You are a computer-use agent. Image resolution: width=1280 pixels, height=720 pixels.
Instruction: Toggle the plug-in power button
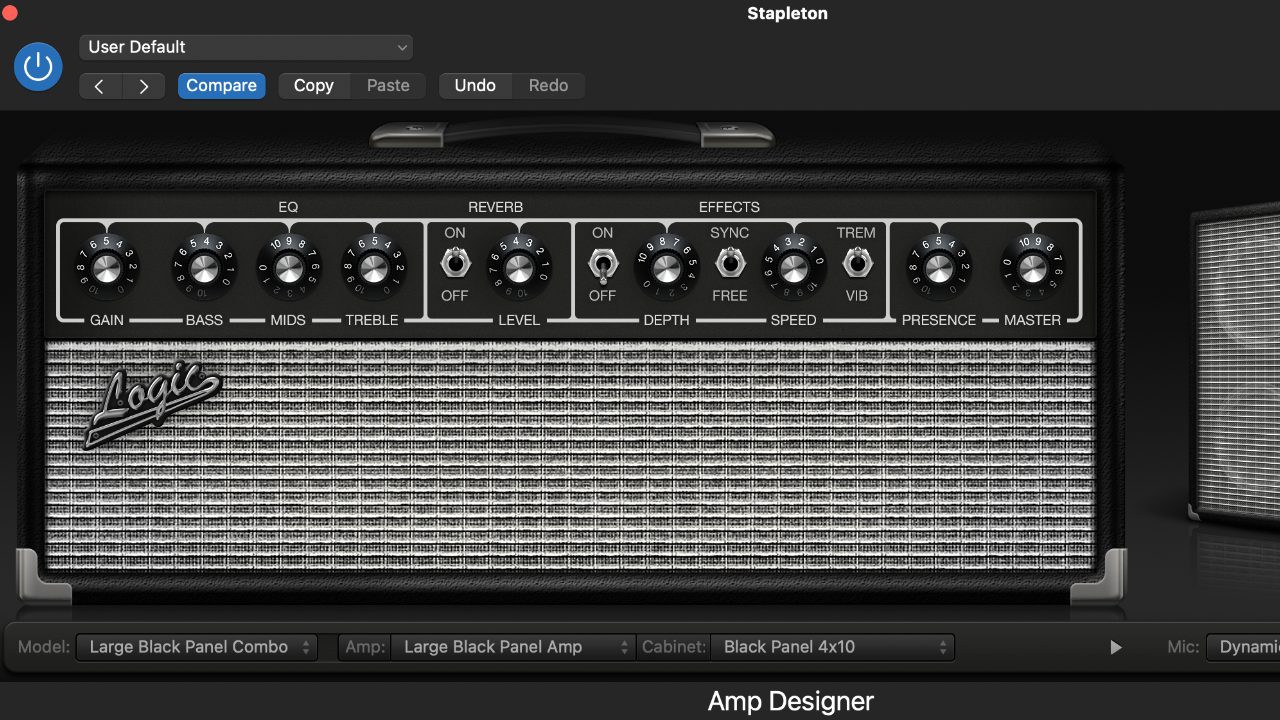pyautogui.click(x=38, y=66)
